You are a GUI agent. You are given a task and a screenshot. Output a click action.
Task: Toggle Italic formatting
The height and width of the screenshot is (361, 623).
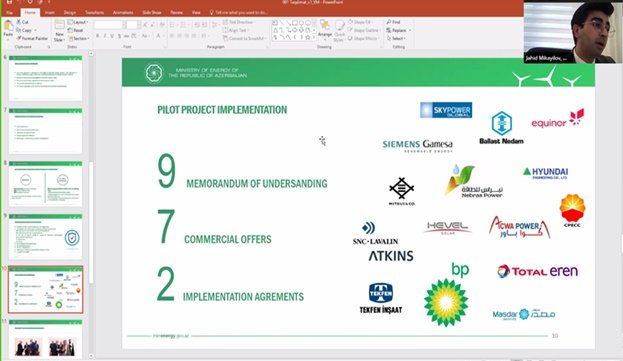[x=104, y=36]
